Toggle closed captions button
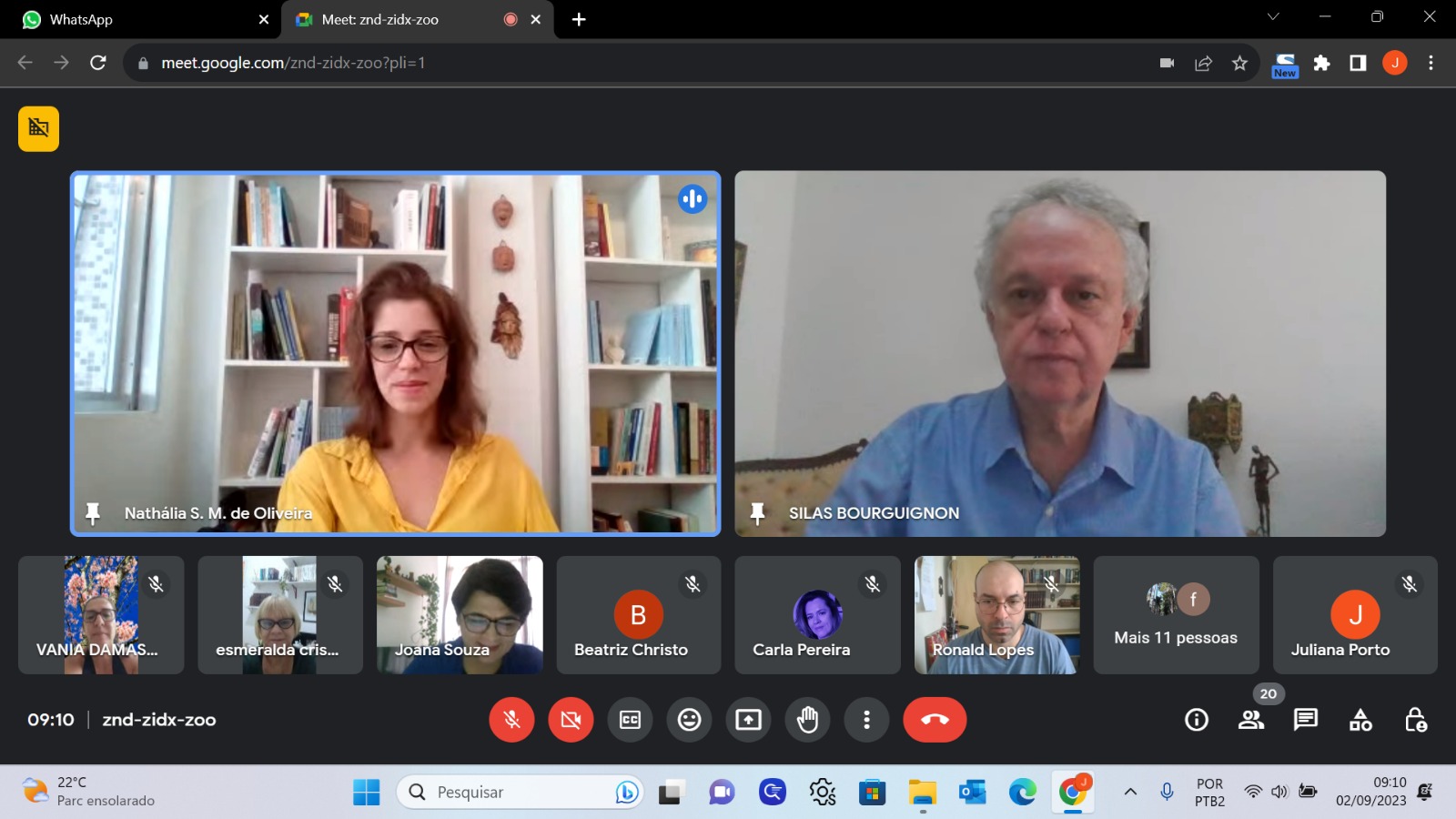The width and height of the screenshot is (1456, 819). 630,720
